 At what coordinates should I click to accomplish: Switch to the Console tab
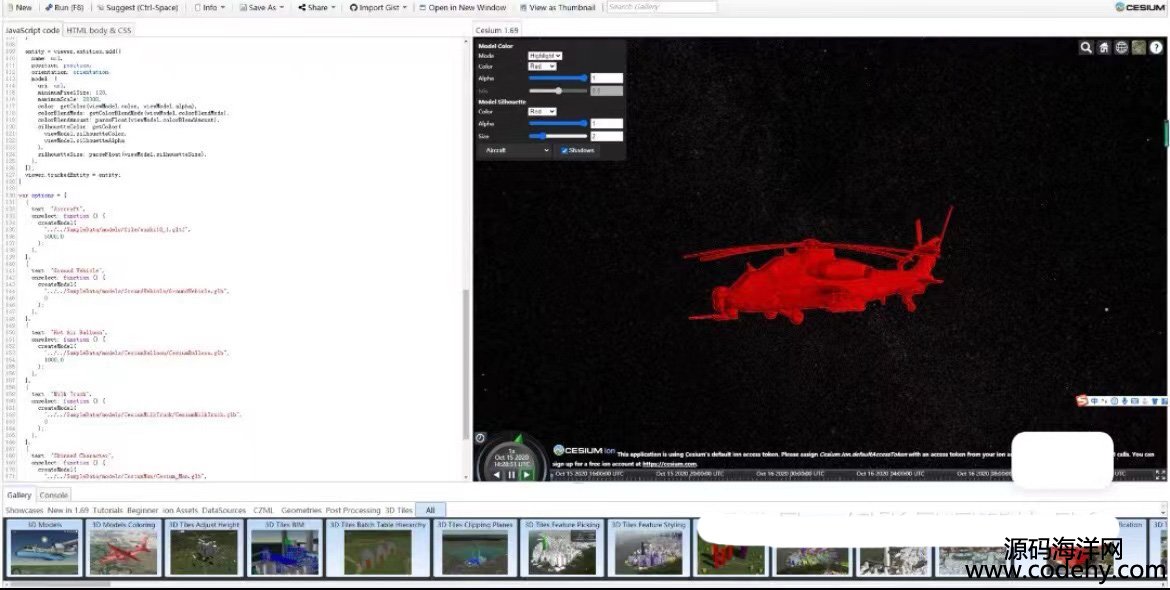pyautogui.click(x=54, y=495)
